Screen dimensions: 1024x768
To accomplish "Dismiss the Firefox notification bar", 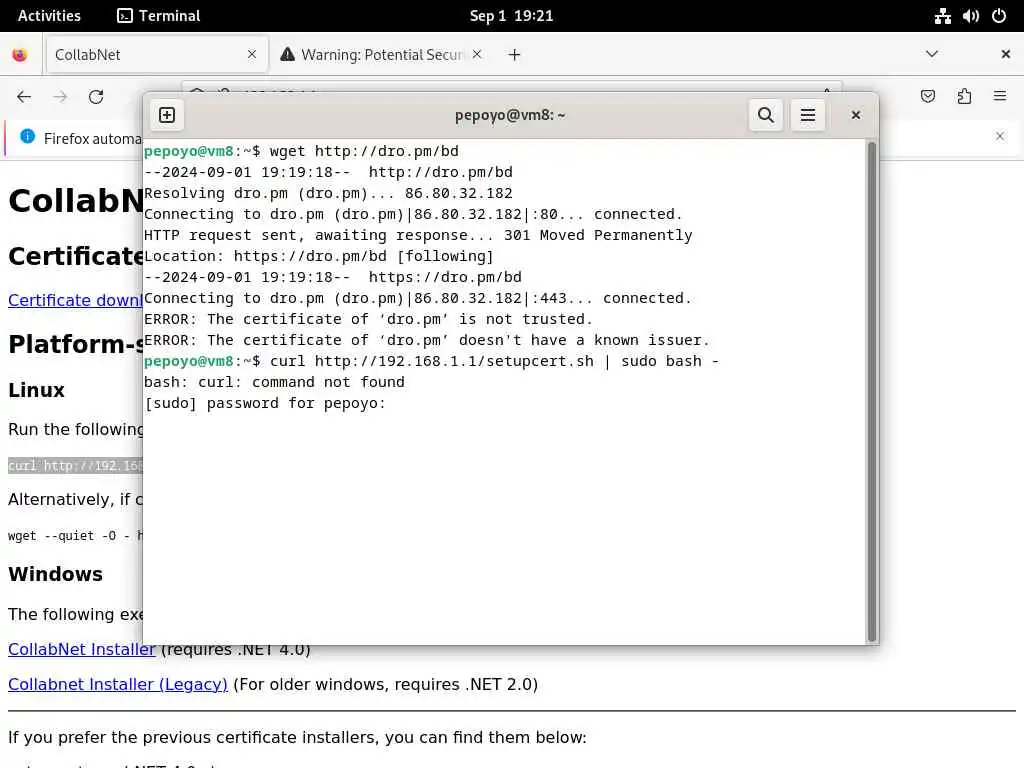I will point(1000,136).
